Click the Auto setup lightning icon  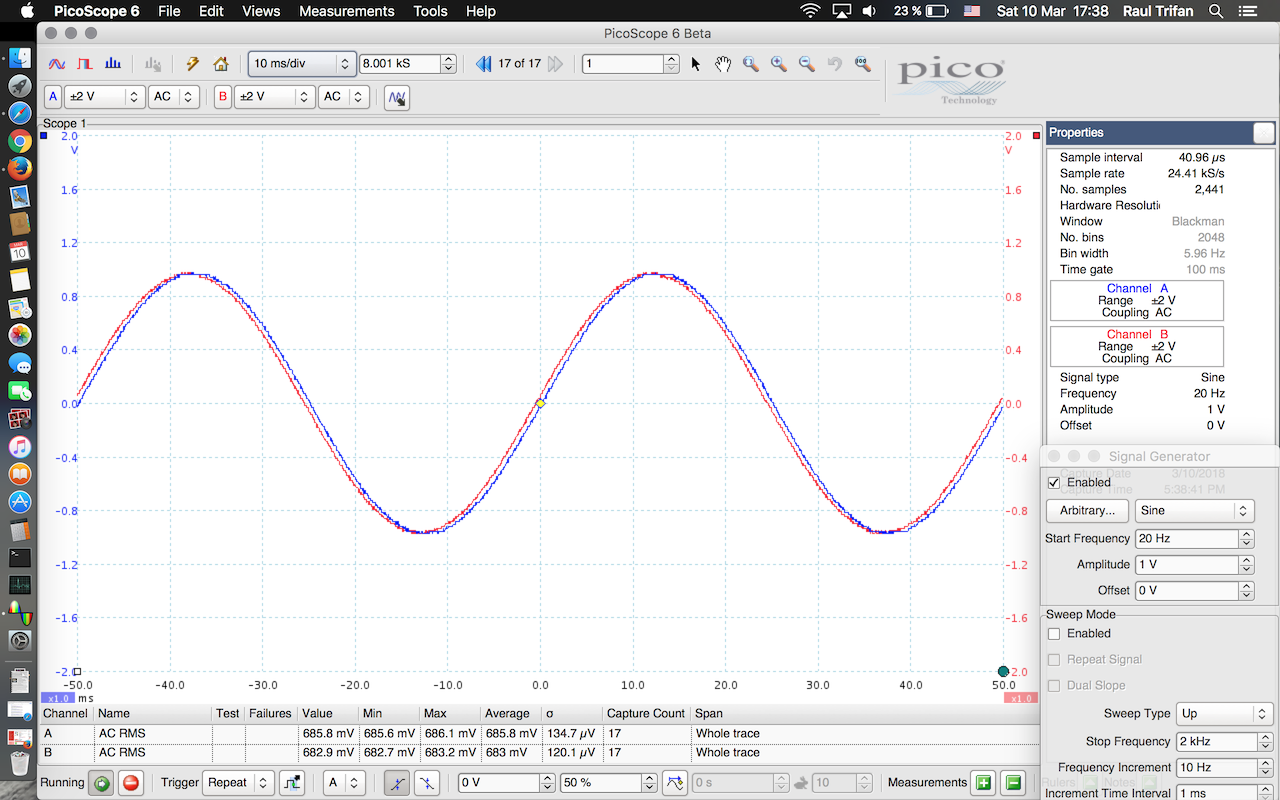click(x=193, y=64)
